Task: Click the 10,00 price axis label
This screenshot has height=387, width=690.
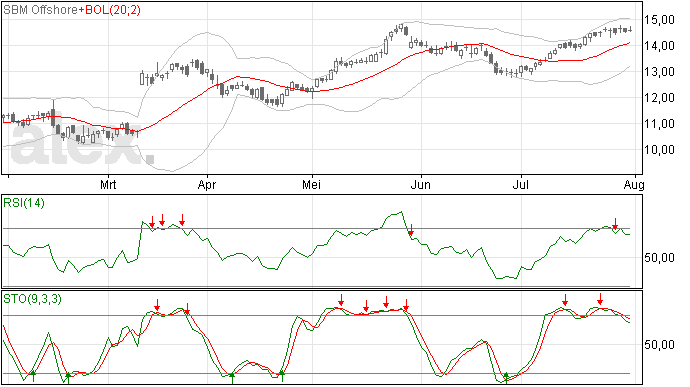Action: coord(659,150)
